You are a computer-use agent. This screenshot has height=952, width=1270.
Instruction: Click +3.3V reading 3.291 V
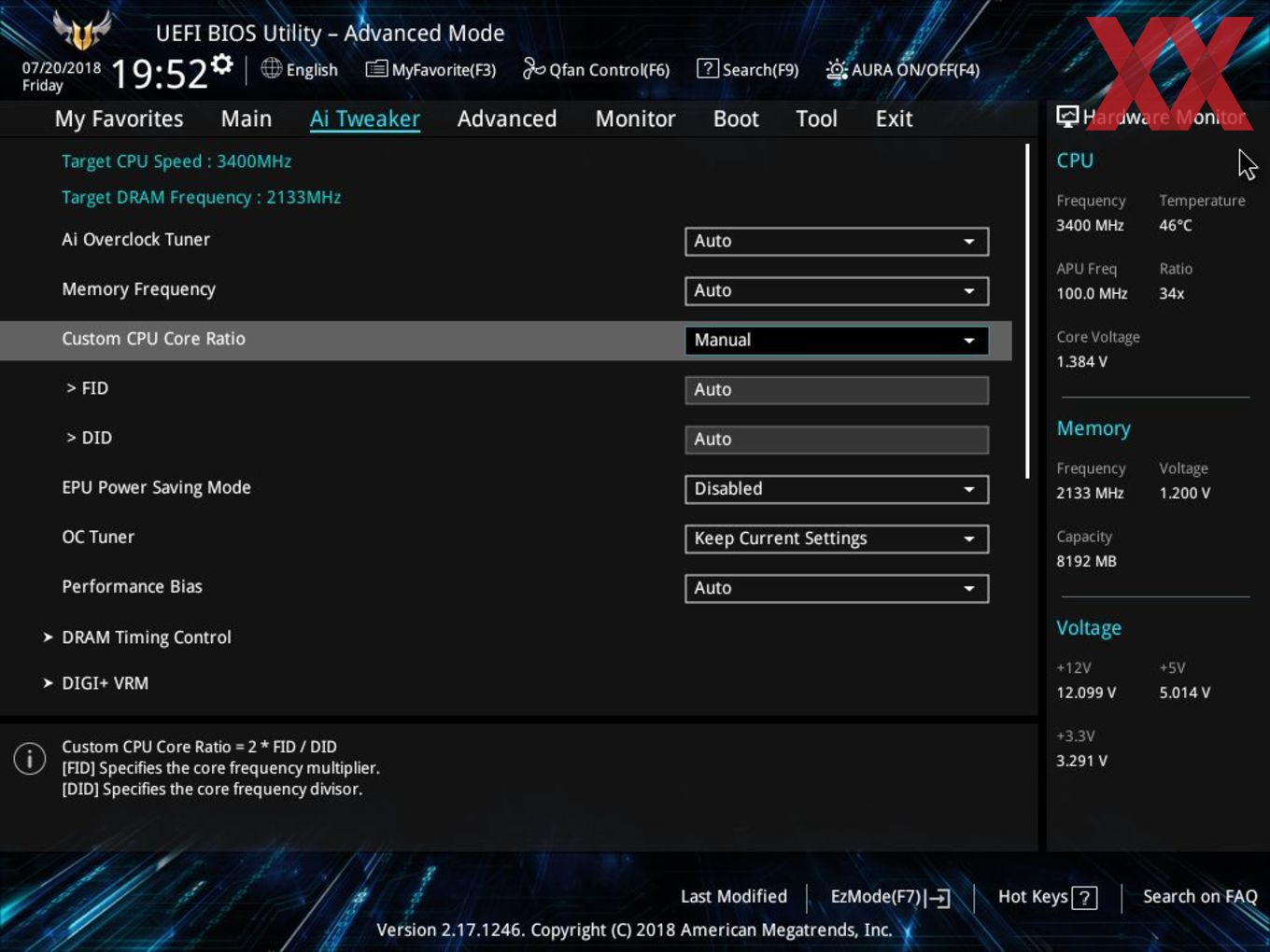click(1082, 761)
